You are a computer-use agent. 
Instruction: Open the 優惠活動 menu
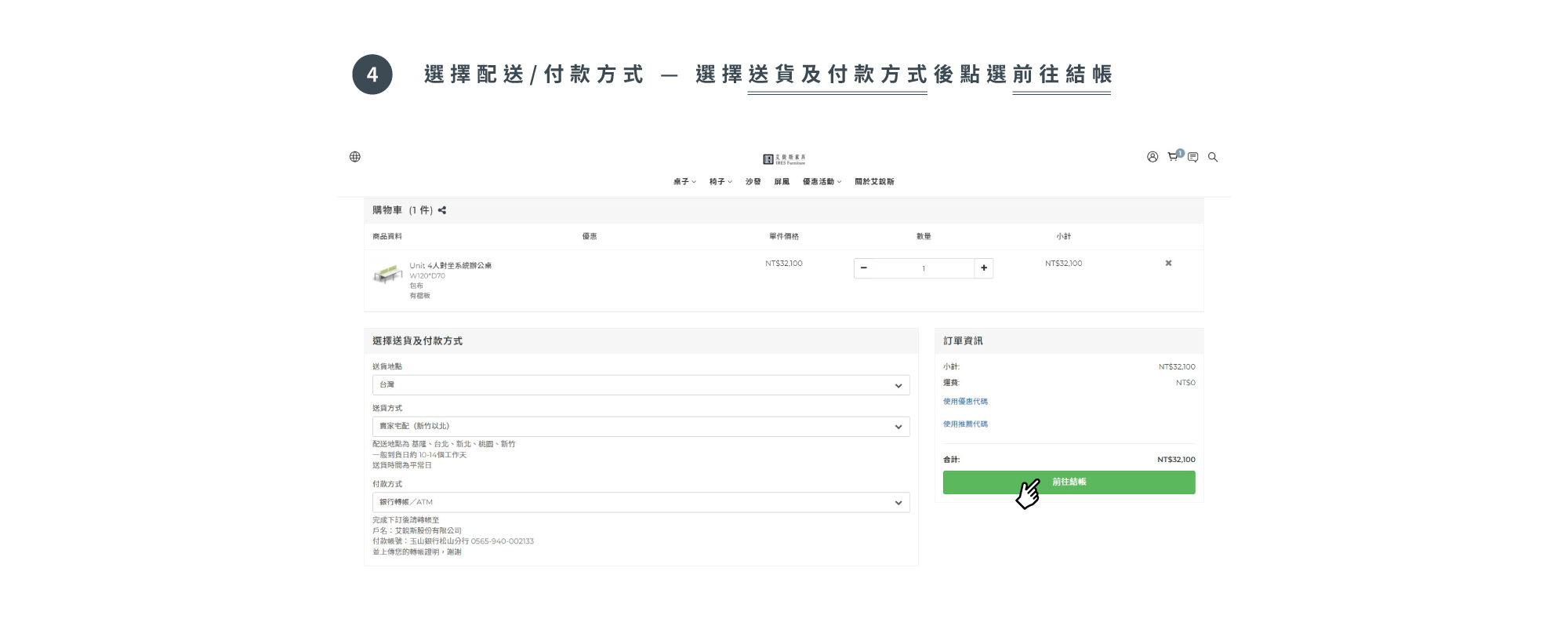click(x=821, y=182)
